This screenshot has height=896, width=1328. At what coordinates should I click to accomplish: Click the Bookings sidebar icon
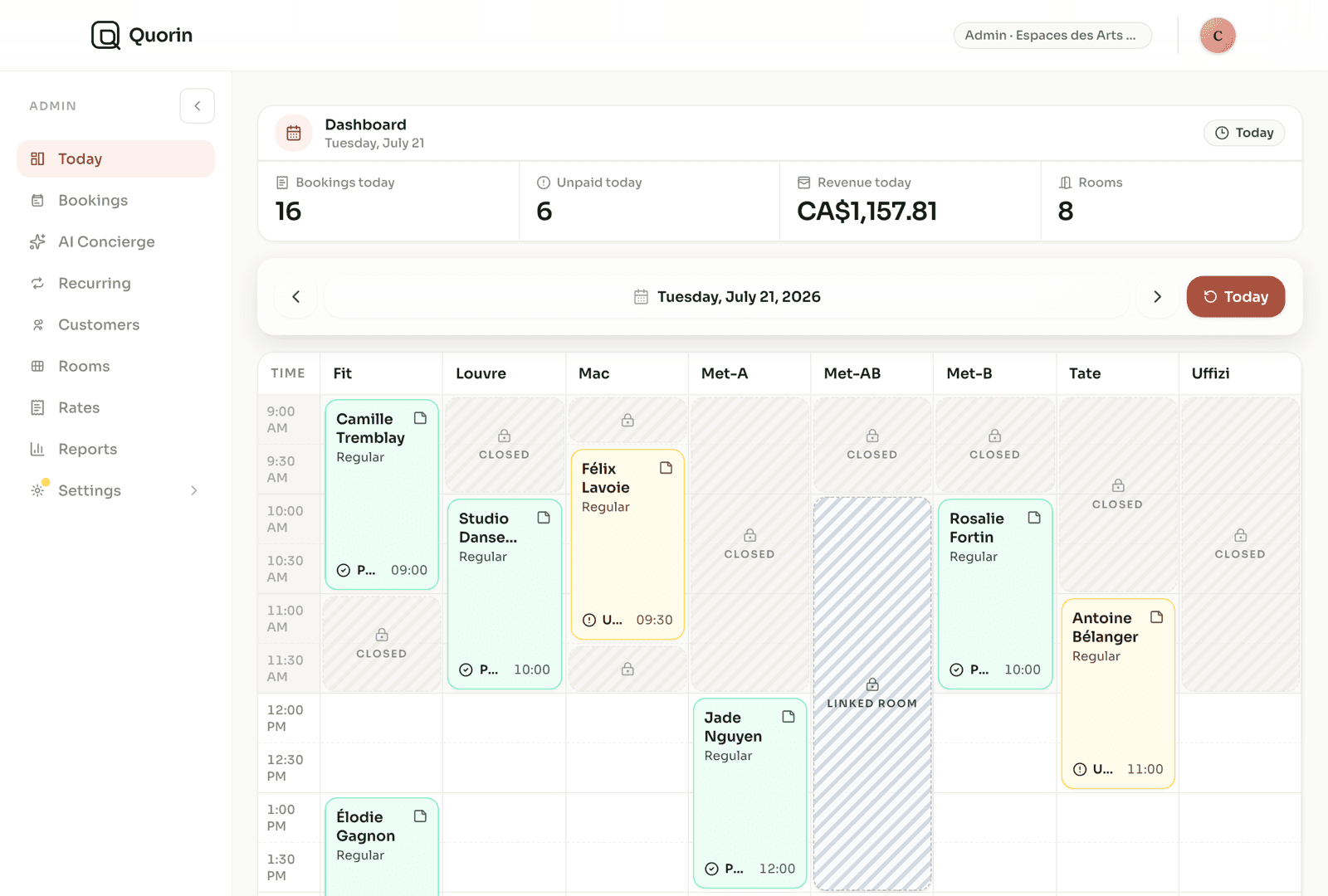coord(37,200)
